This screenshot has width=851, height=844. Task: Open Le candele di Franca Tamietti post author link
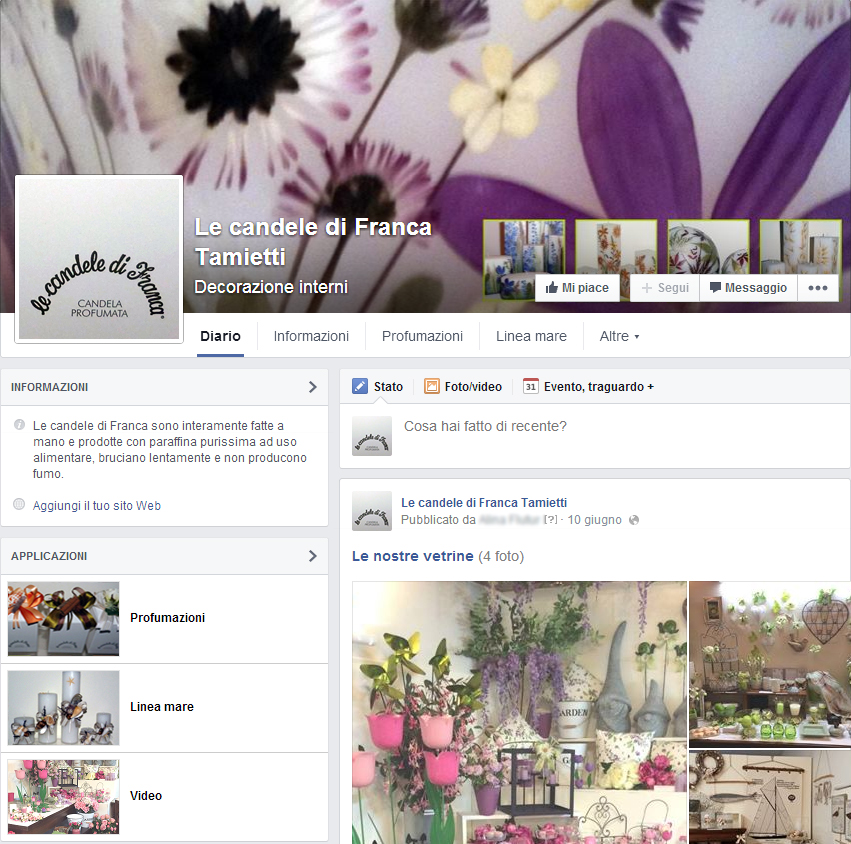click(x=484, y=503)
